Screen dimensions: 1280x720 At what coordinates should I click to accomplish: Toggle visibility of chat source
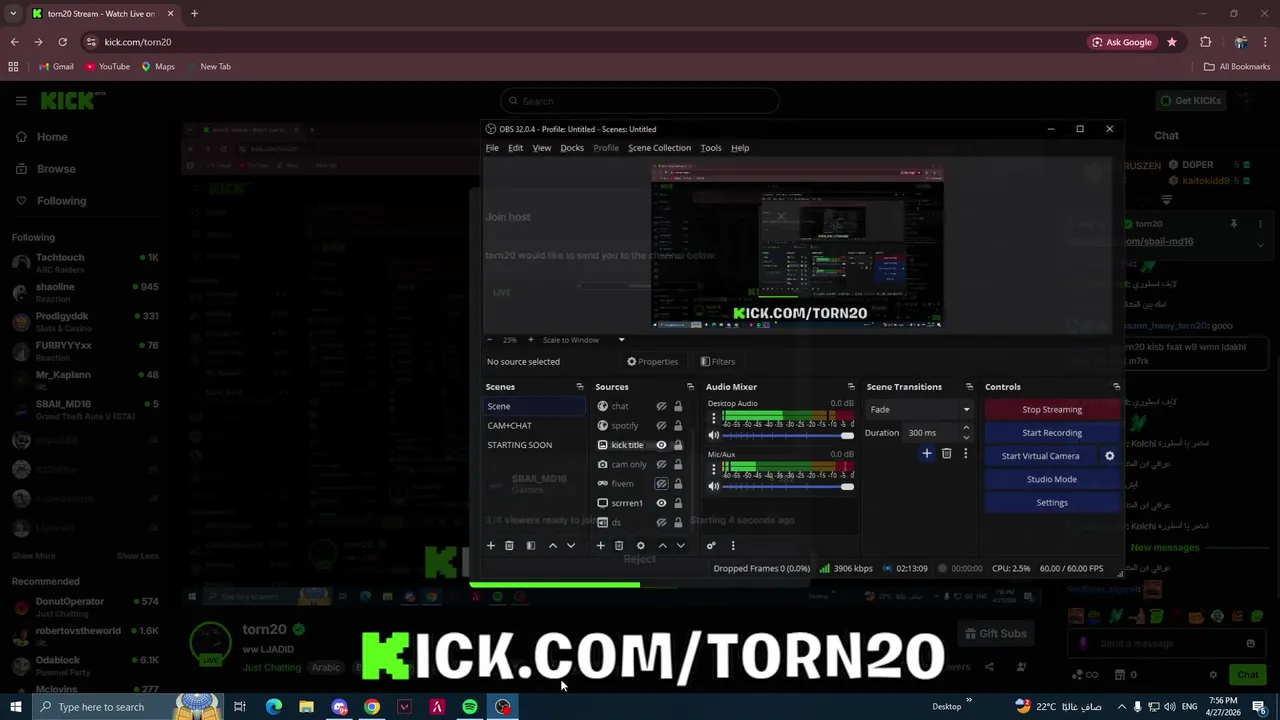coord(661,406)
